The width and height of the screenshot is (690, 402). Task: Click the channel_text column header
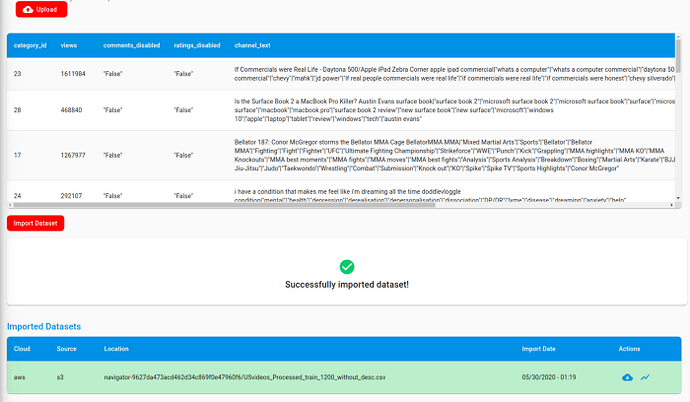coord(252,45)
